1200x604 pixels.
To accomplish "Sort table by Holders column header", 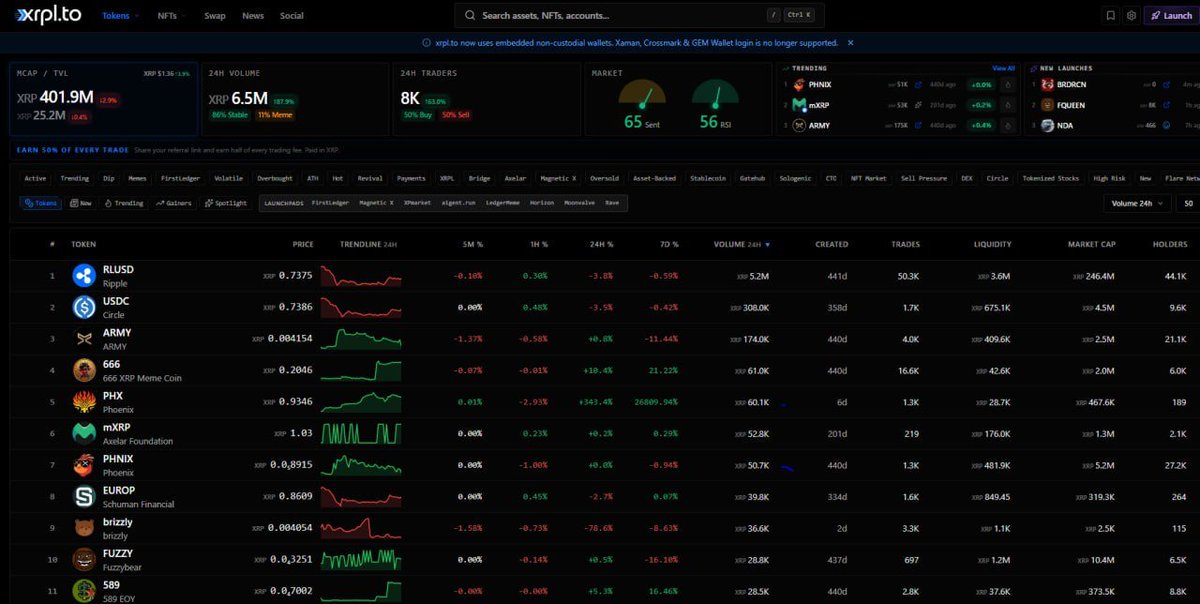I will pyautogui.click(x=1169, y=244).
